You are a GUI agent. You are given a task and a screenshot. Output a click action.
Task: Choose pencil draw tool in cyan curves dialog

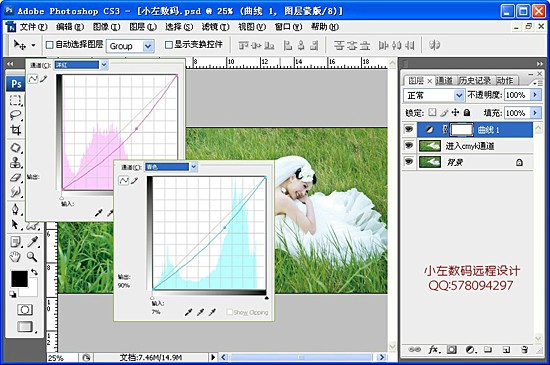[x=135, y=181]
